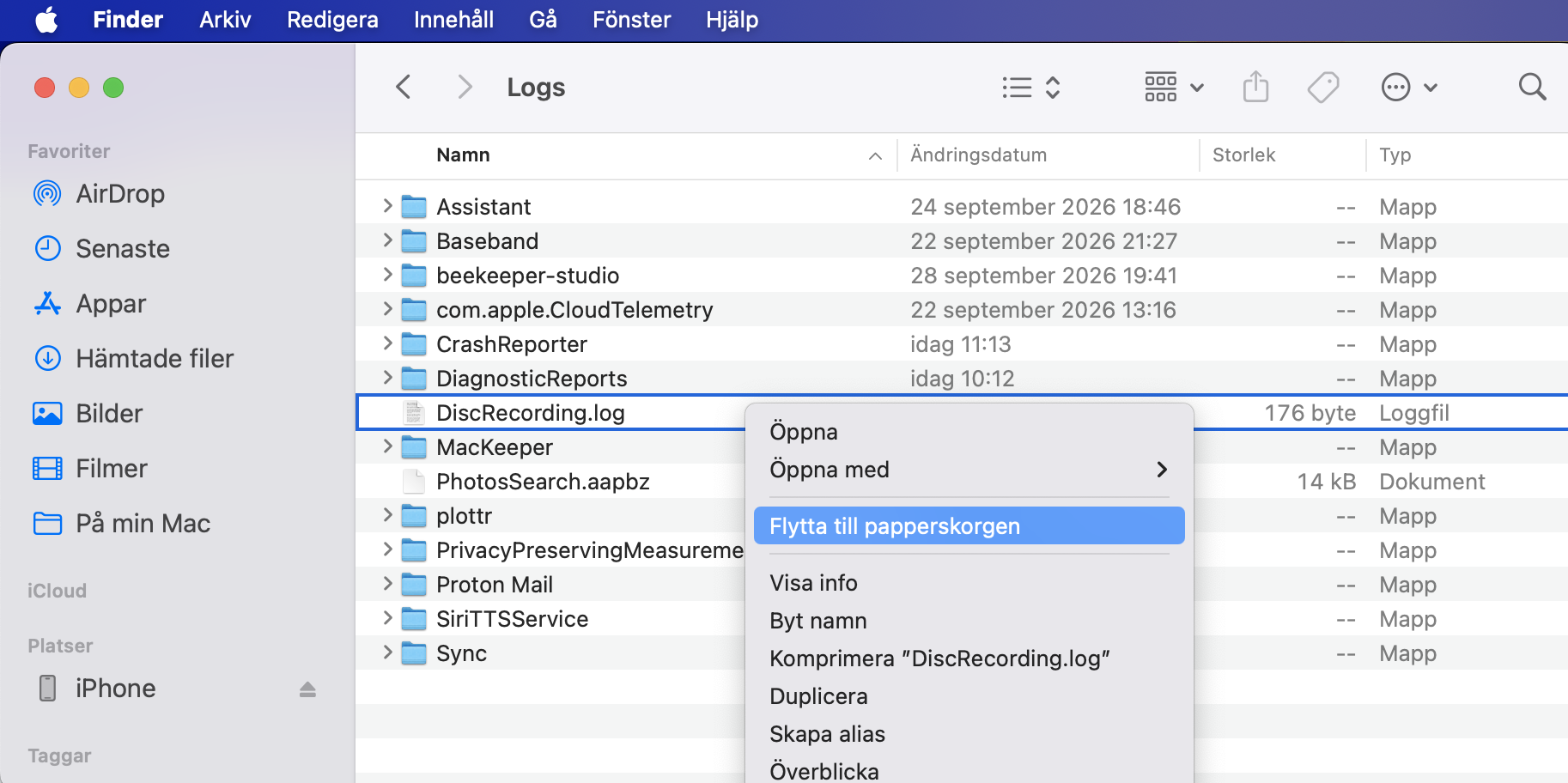Eject the iPhone device

(x=307, y=689)
